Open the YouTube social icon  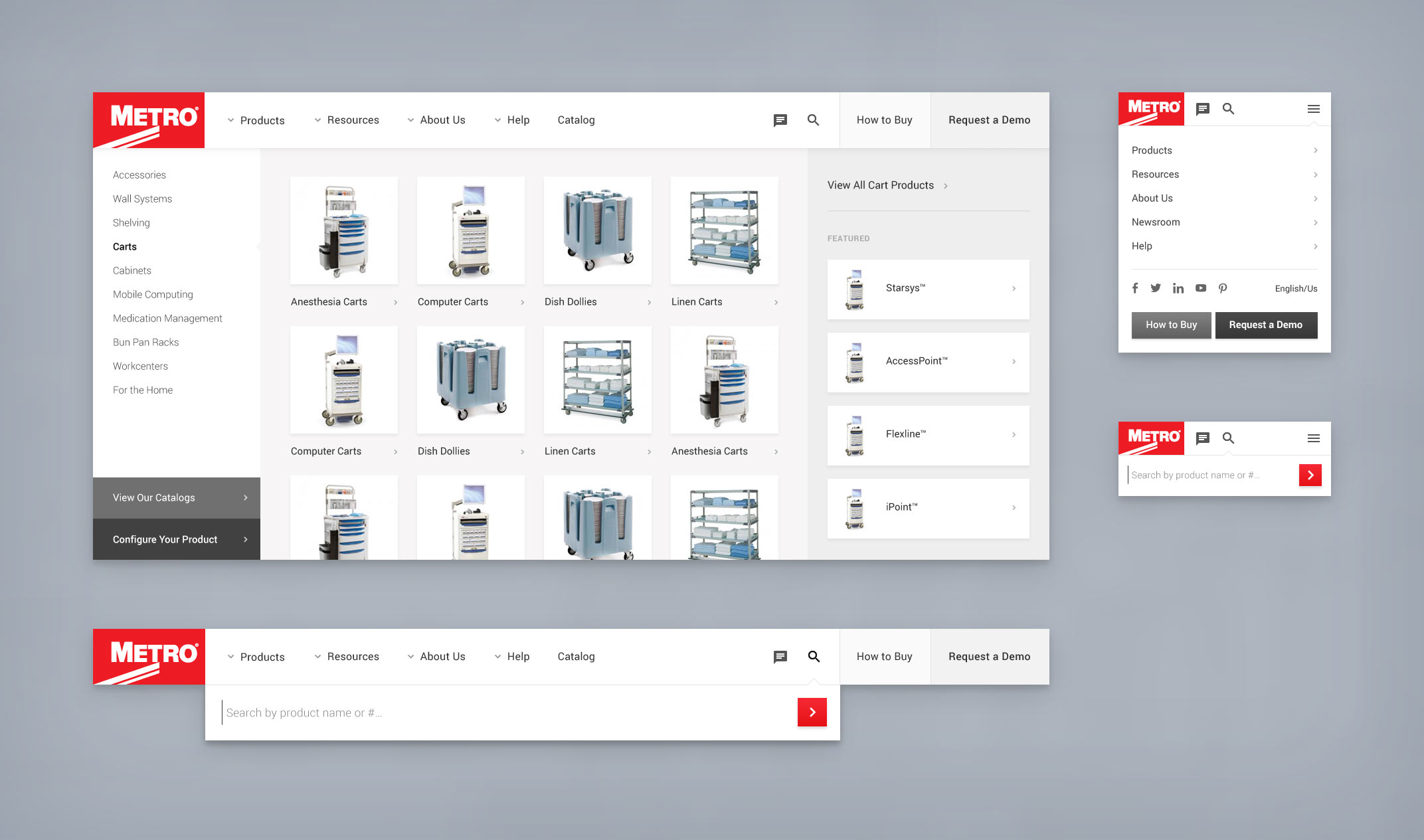point(1201,288)
